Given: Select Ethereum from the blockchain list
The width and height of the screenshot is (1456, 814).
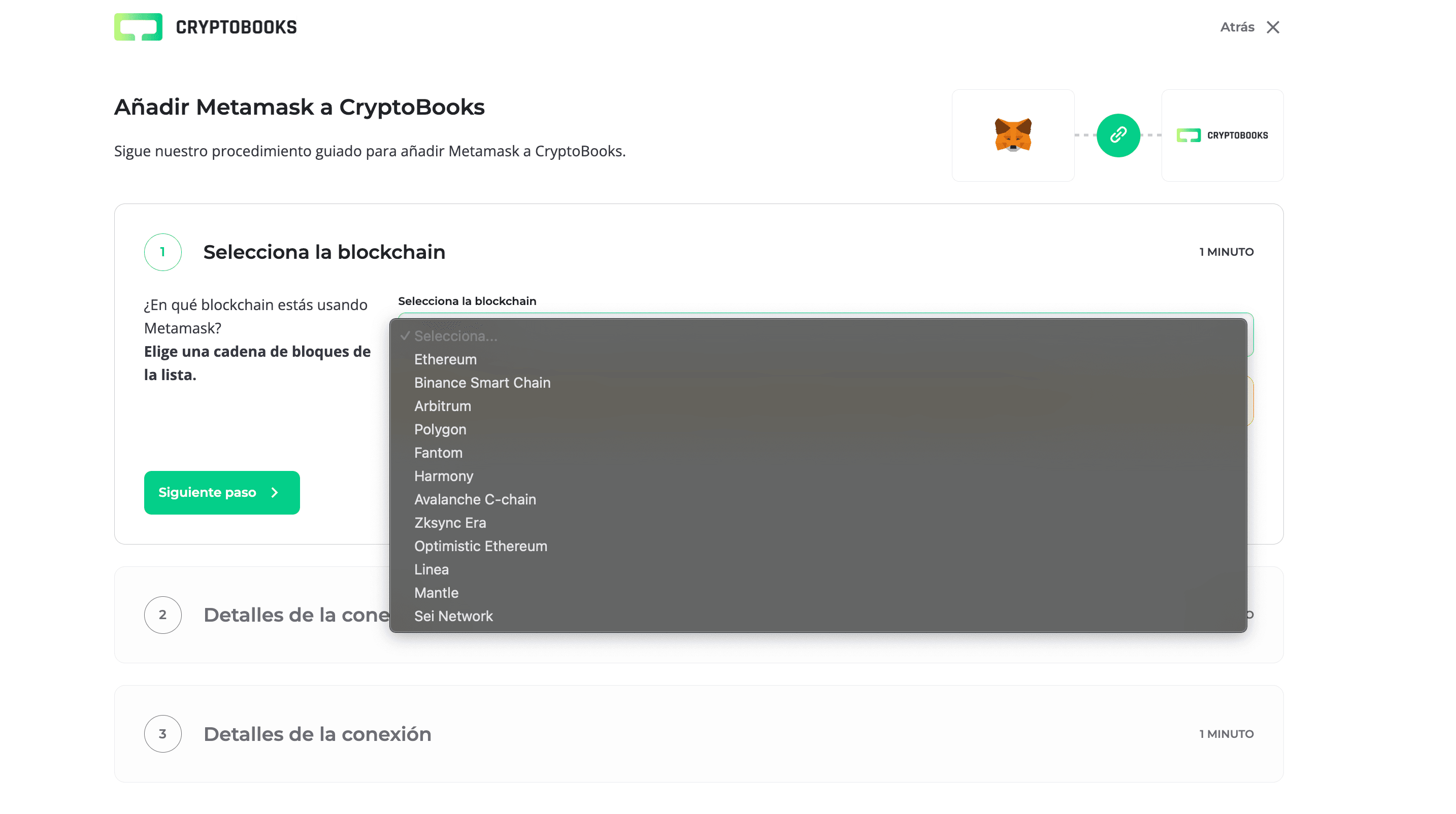Looking at the screenshot, I should (x=445, y=359).
